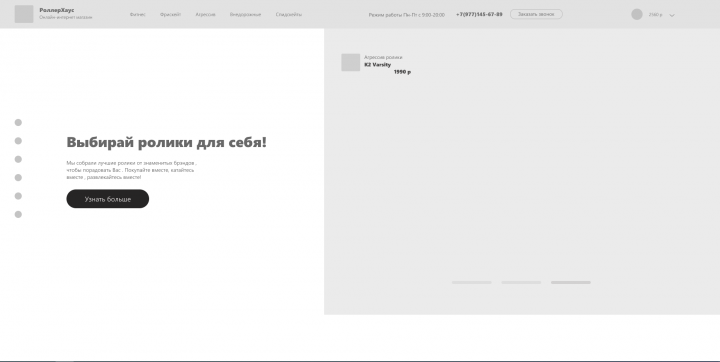This screenshot has width=720, height=362.
Task: Switch to the first slide indicator bar
Action: pos(472,283)
